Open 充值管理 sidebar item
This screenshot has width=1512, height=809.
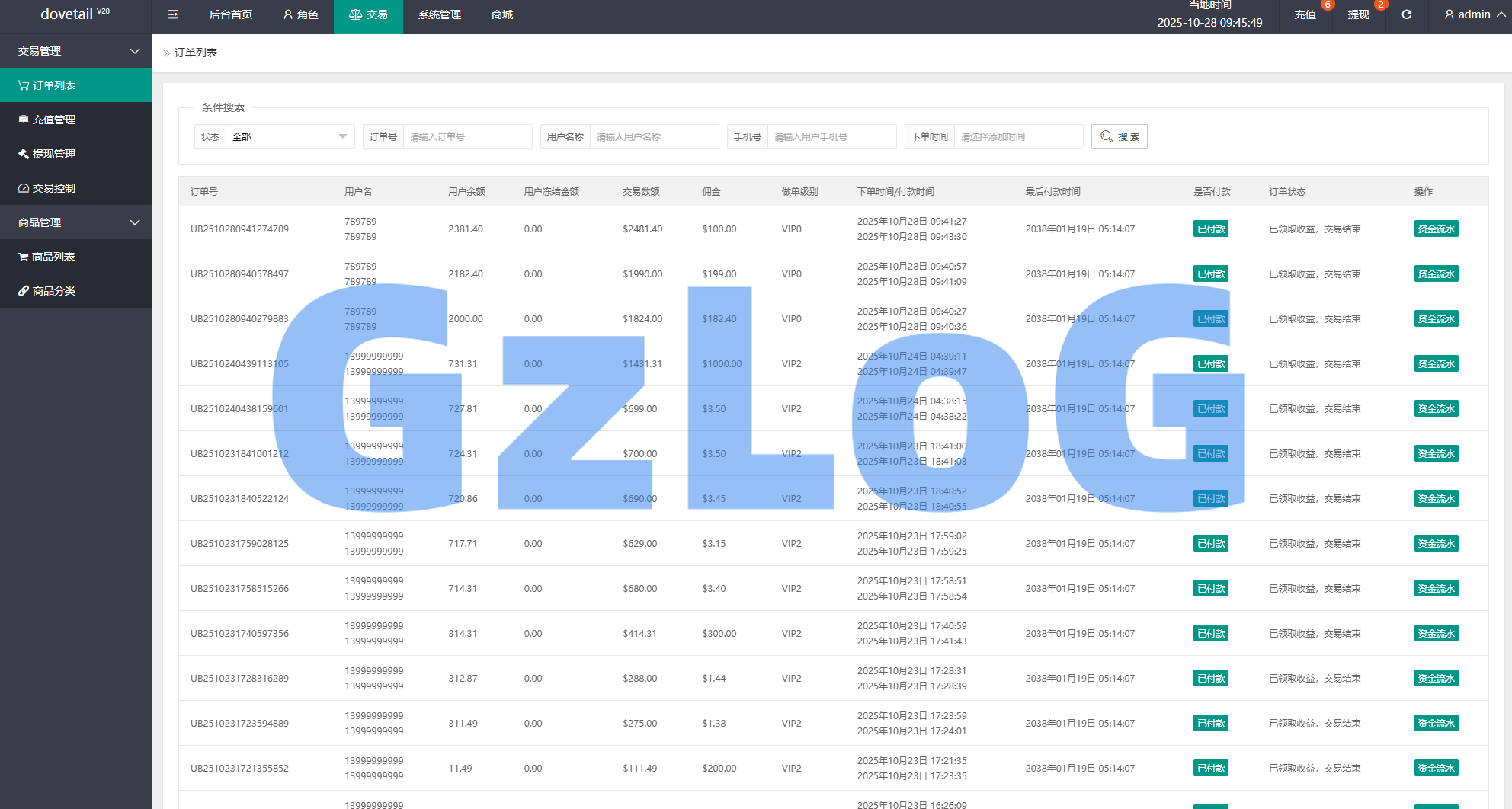pyautogui.click(x=53, y=120)
